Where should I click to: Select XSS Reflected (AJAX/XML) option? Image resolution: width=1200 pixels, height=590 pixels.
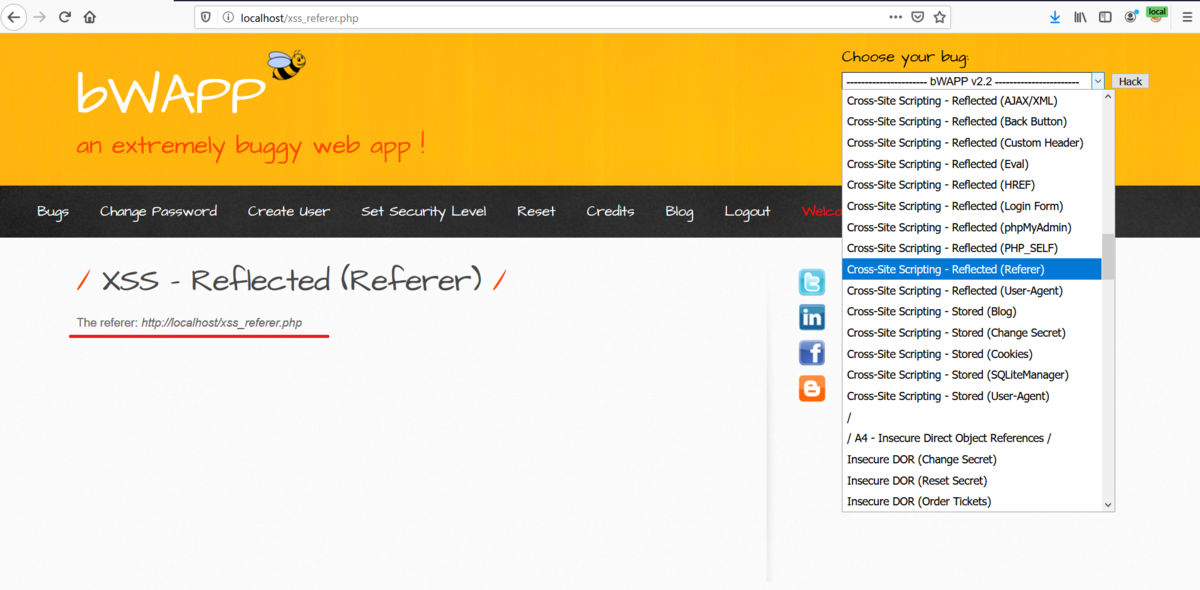pyautogui.click(x=972, y=100)
